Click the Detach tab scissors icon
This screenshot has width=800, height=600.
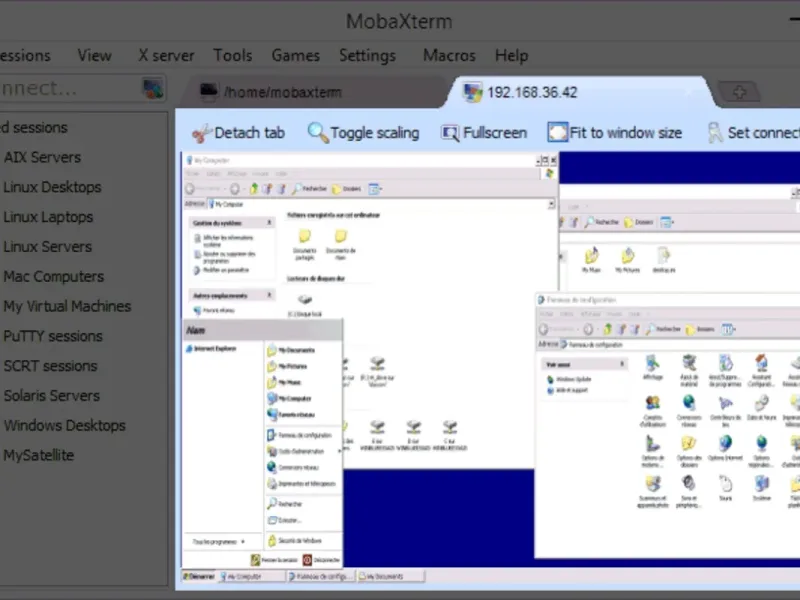202,133
